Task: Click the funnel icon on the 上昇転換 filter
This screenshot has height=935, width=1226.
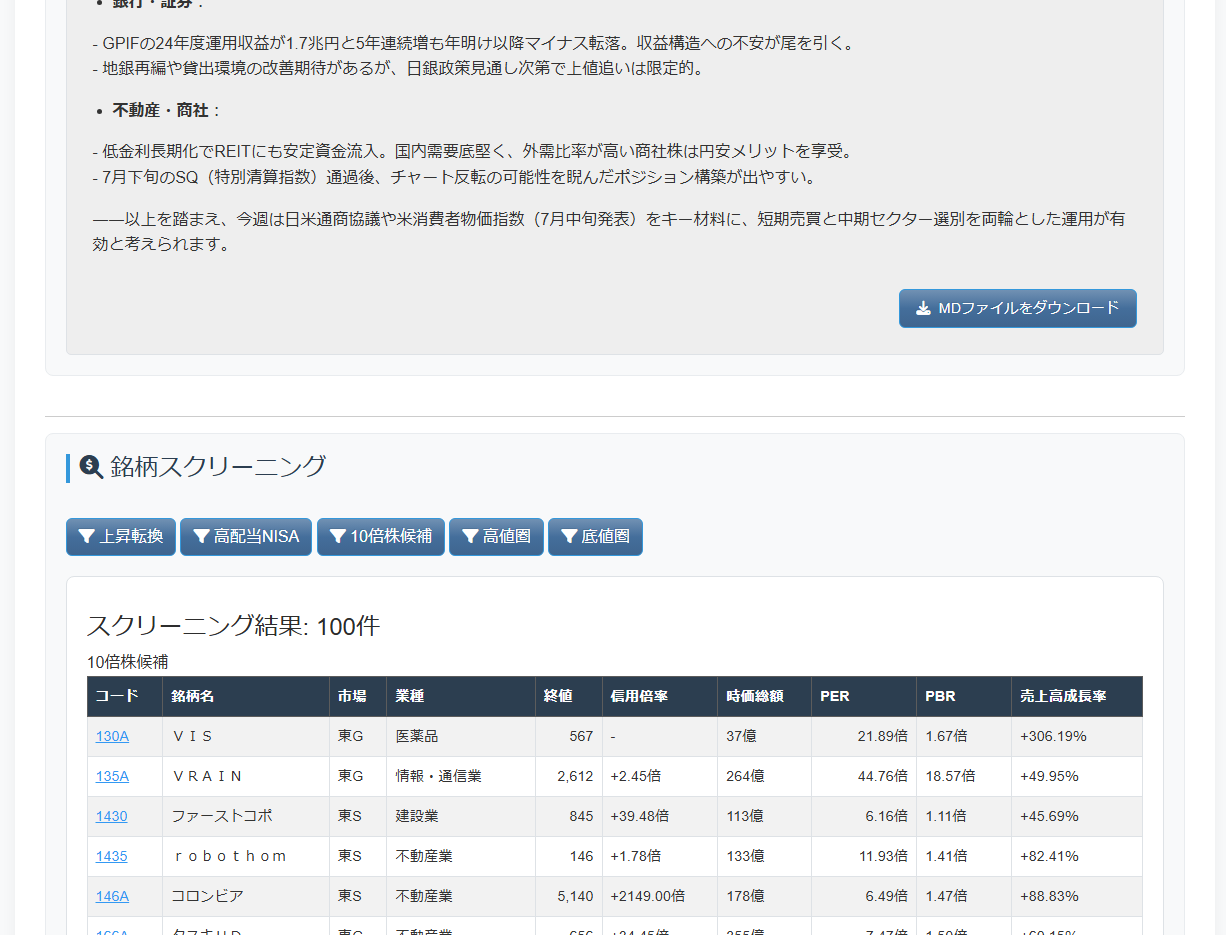Action: tap(85, 537)
